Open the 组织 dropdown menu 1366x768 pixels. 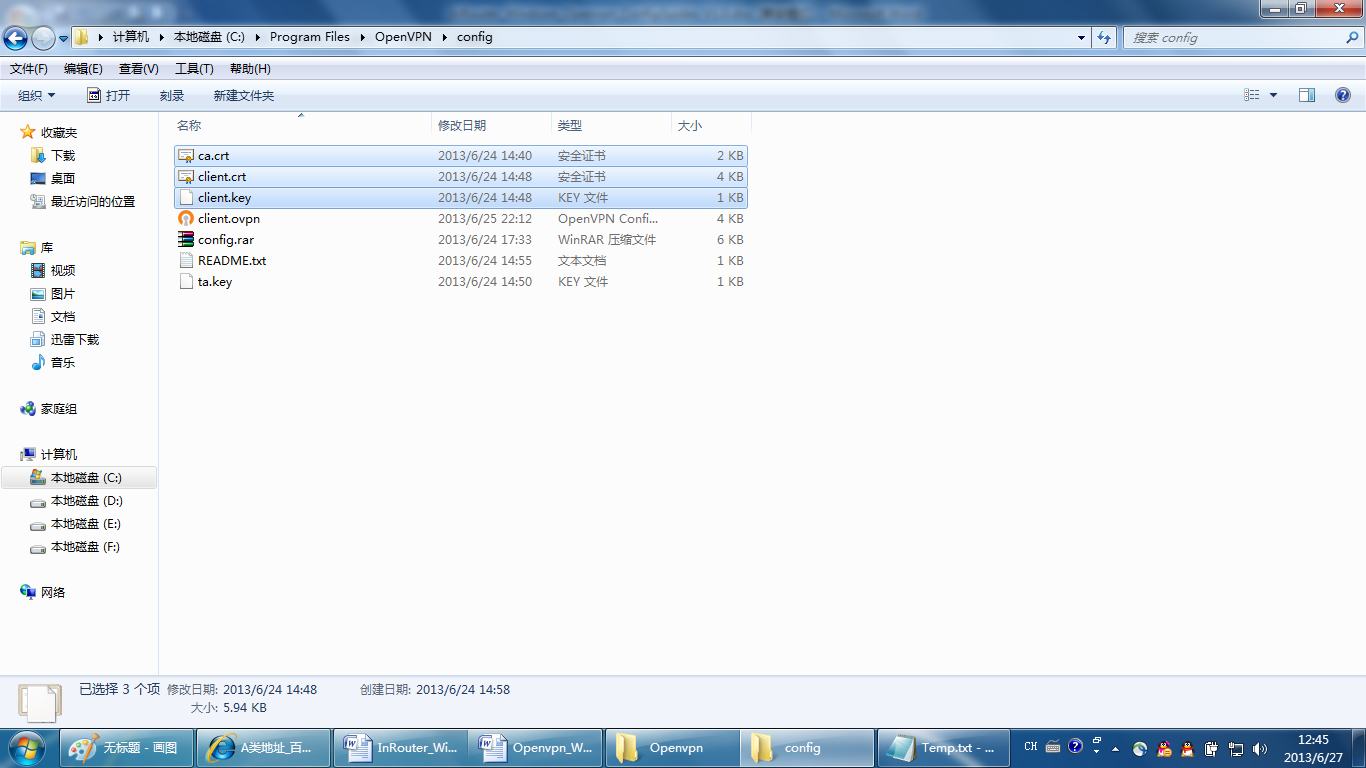[37, 96]
